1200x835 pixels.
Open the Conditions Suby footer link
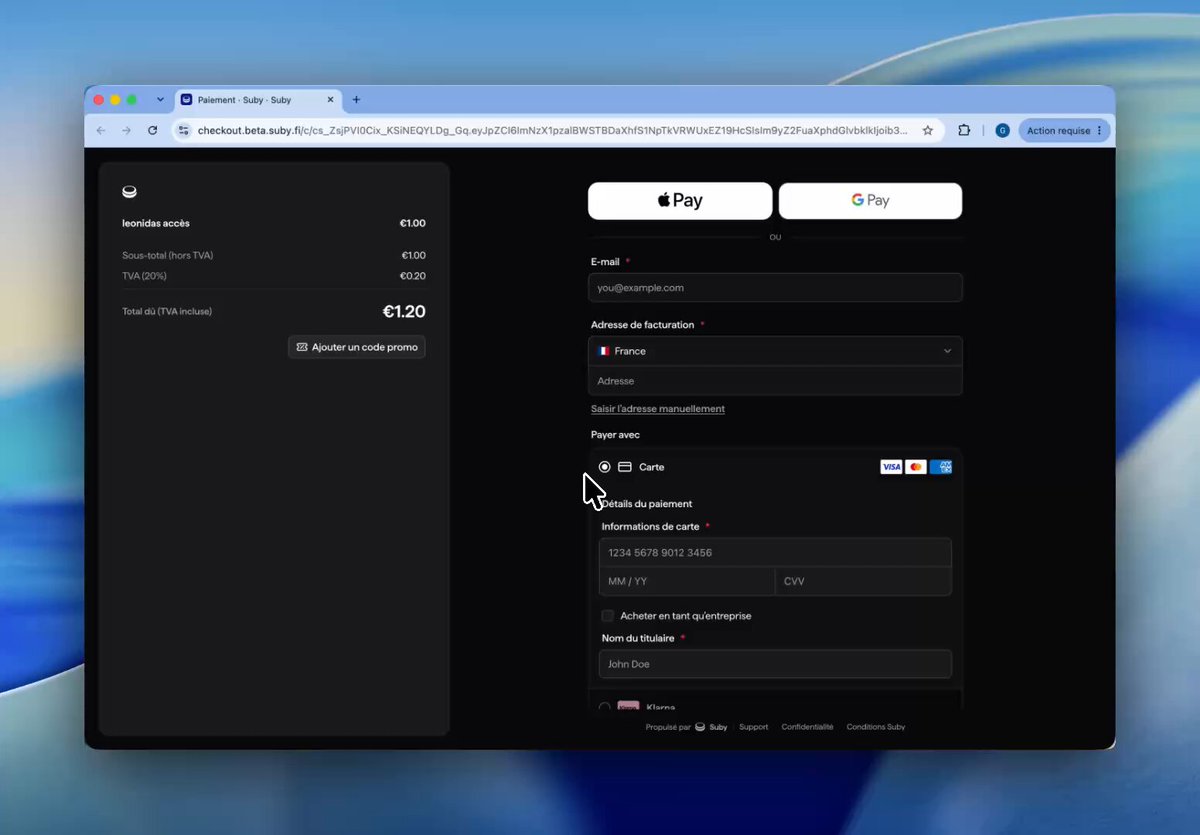click(876, 727)
